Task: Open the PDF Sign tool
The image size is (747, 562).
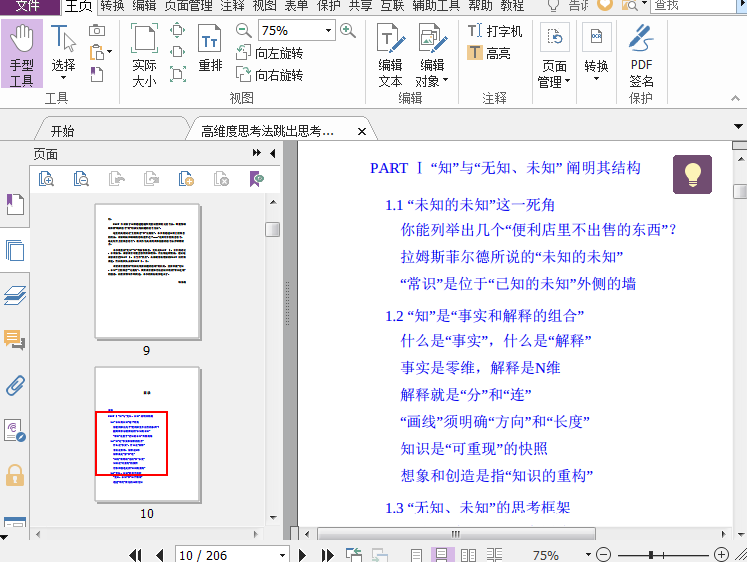Action: pyautogui.click(x=641, y=56)
